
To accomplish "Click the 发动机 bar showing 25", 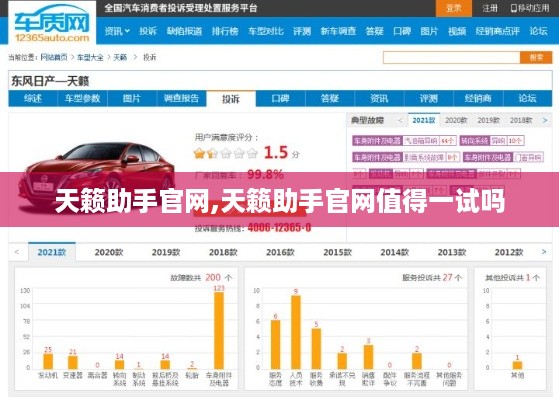I will coord(48,361).
